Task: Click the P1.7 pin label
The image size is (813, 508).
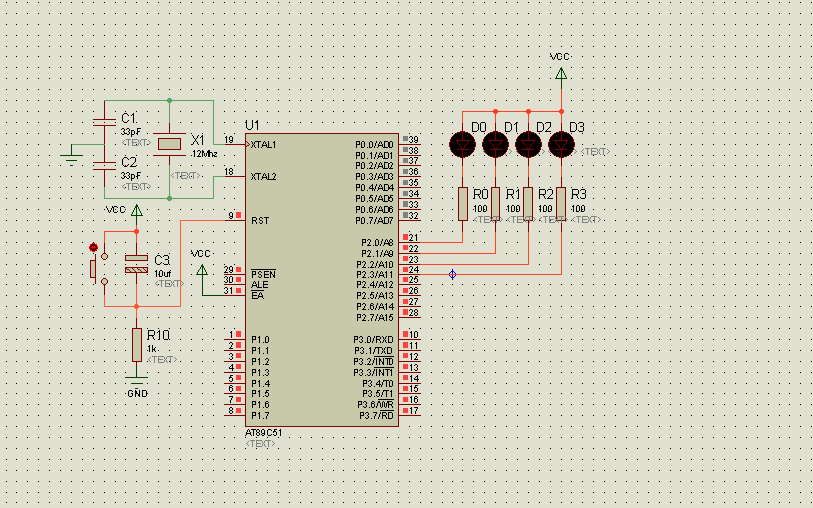Action: pos(260,416)
